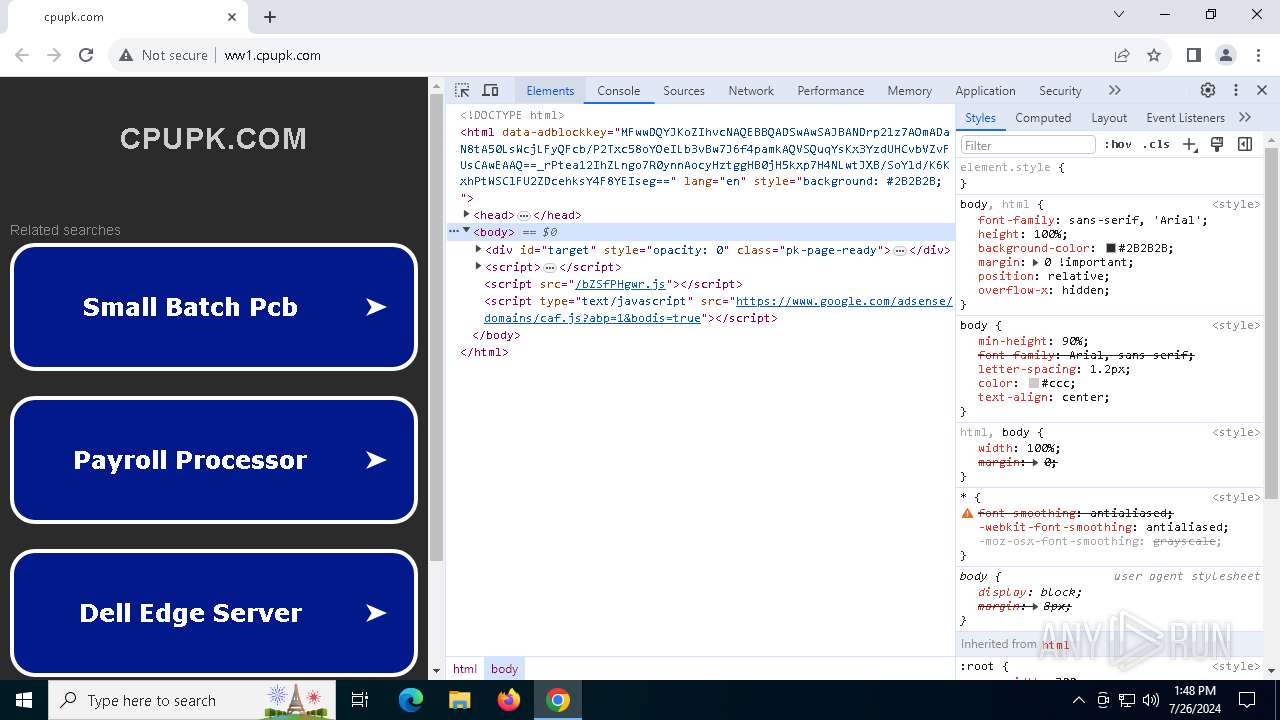Bookmark this tab with the star
Screen dimensions: 1280x720
[x=1154, y=55]
